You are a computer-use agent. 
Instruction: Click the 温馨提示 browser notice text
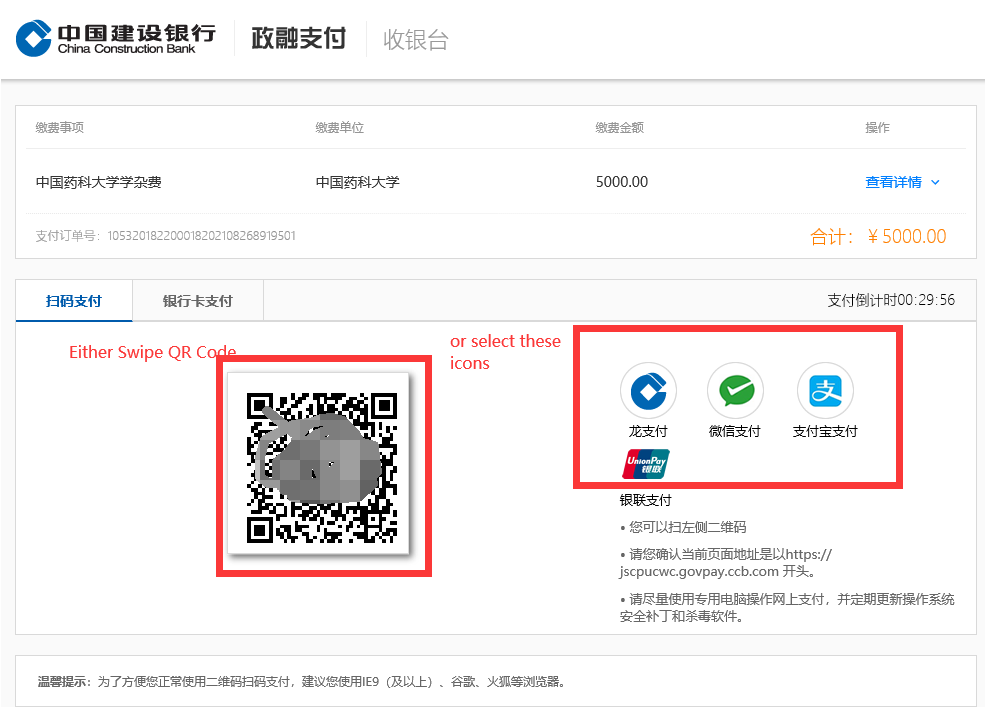[300, 682]
